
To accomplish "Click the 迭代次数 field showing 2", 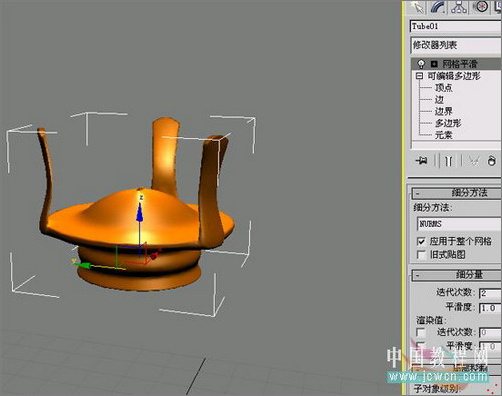I will 490,293.
